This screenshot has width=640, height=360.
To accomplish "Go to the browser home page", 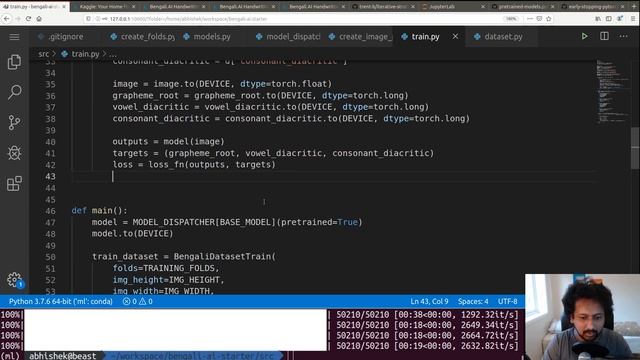I will pyautogui.click(x=39, y=19).
